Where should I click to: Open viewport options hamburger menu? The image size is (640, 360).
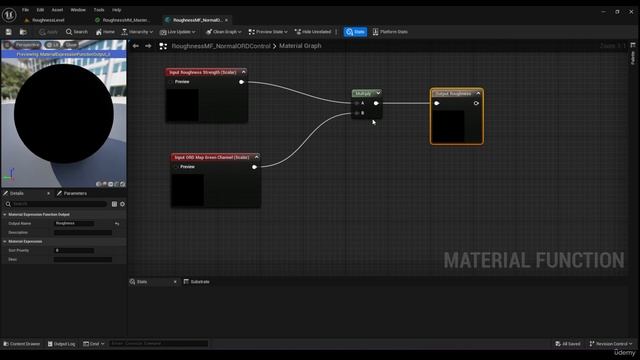click(x=7, y=45)
